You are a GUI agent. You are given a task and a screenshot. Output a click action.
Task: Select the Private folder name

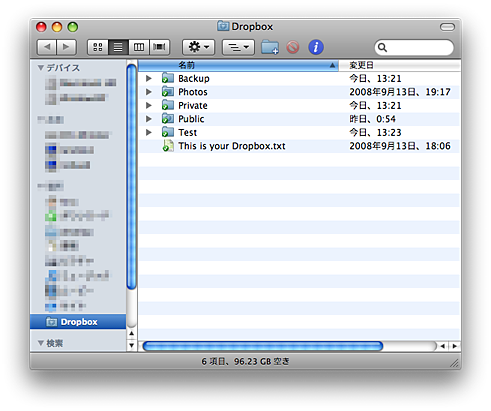(x=193, y=106)
